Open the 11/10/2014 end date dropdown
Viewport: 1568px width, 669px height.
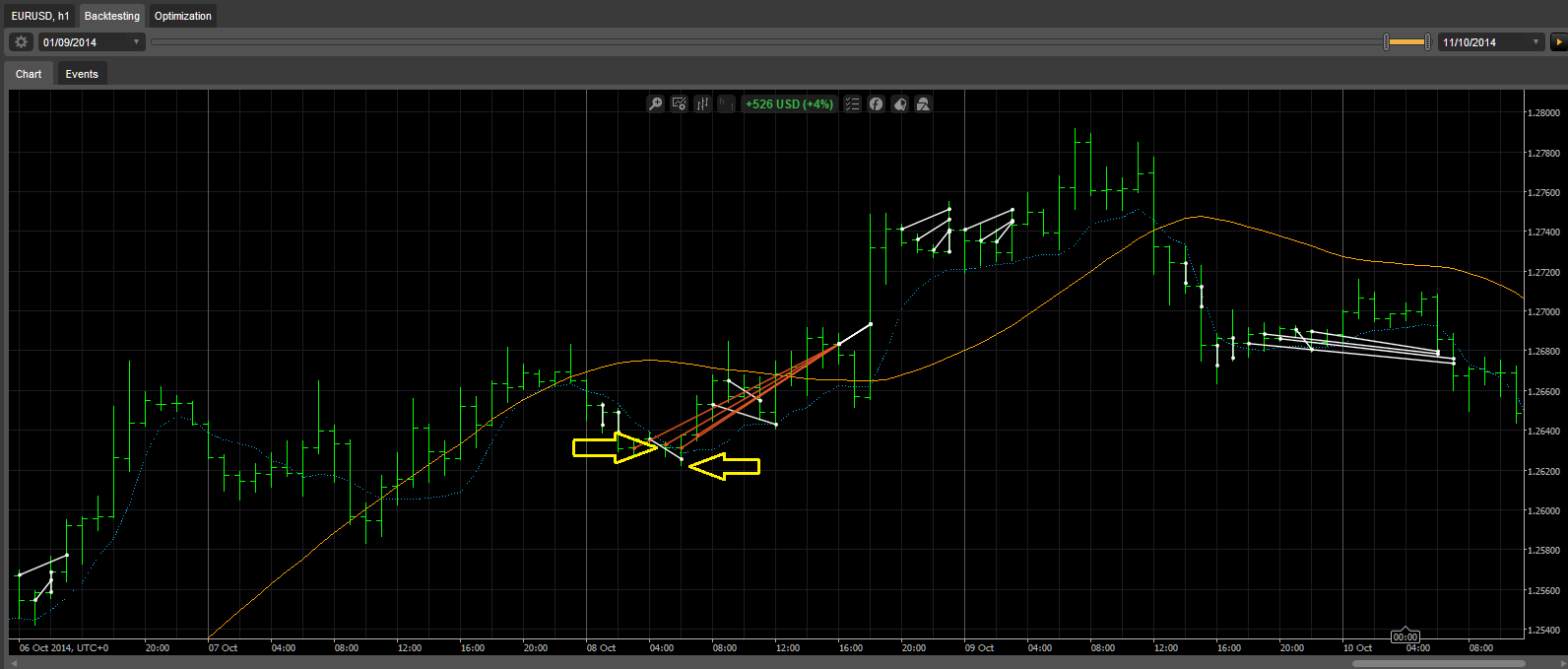[1491, 42]
